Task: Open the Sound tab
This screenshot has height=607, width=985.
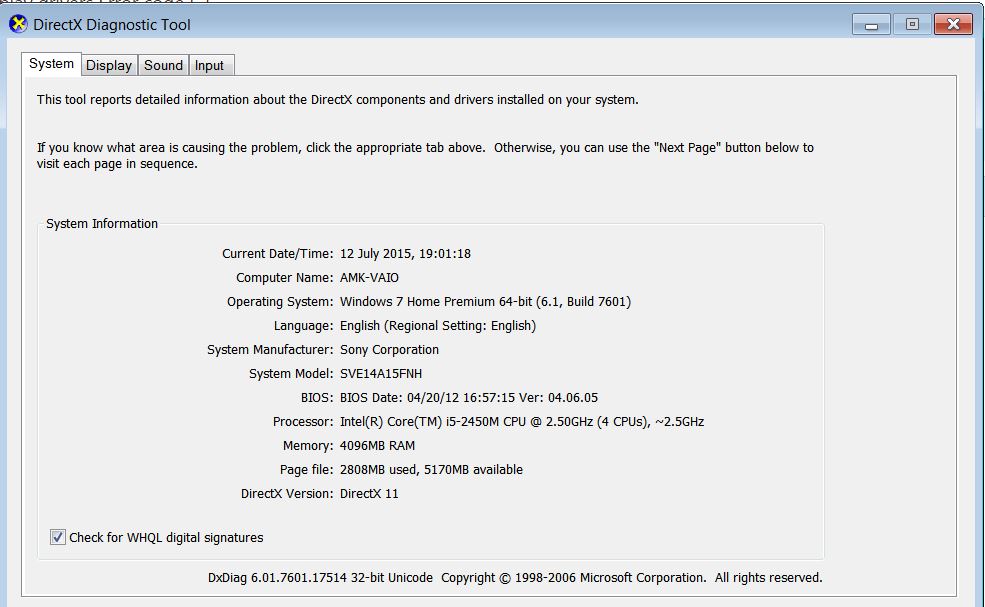Action: click(x=163, y=65)
